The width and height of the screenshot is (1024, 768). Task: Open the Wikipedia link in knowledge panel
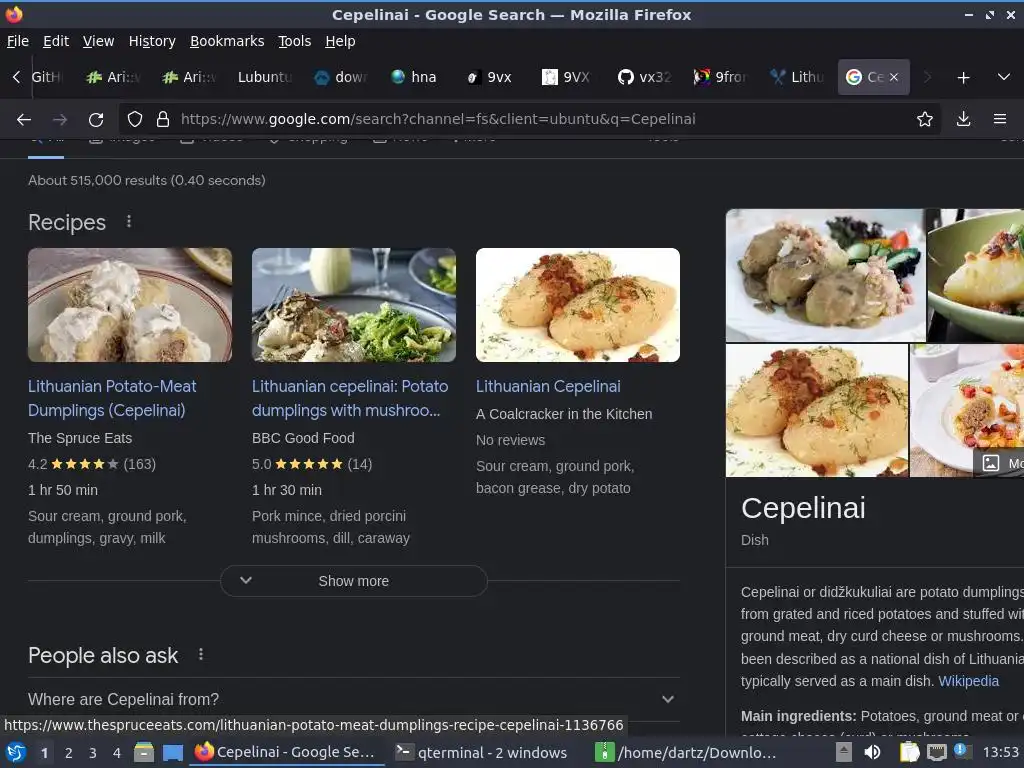click(968, 681)
